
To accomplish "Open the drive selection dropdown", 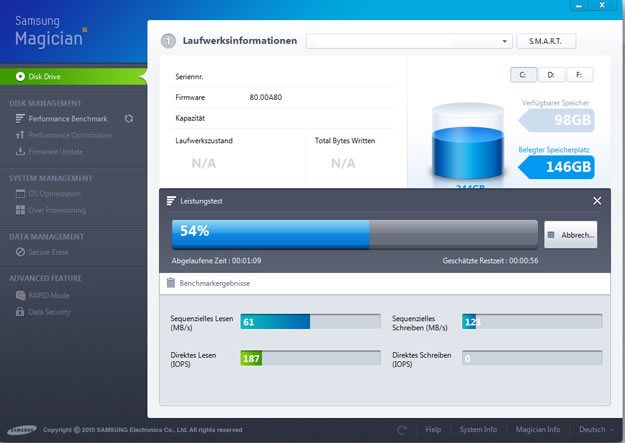I will tap(409, 41).
